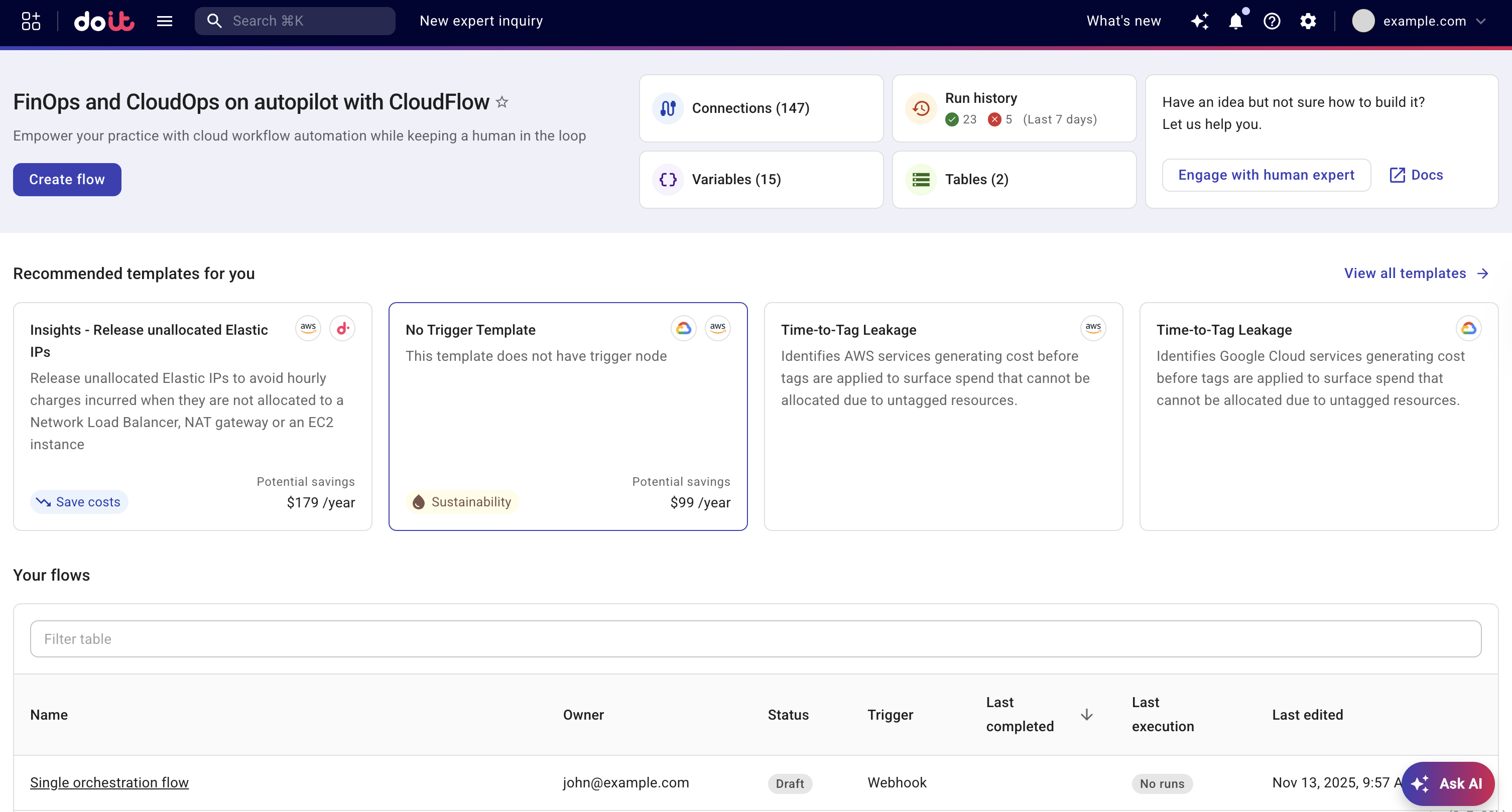
Task: Click Engage with human expert
Action: point(1266,174)
